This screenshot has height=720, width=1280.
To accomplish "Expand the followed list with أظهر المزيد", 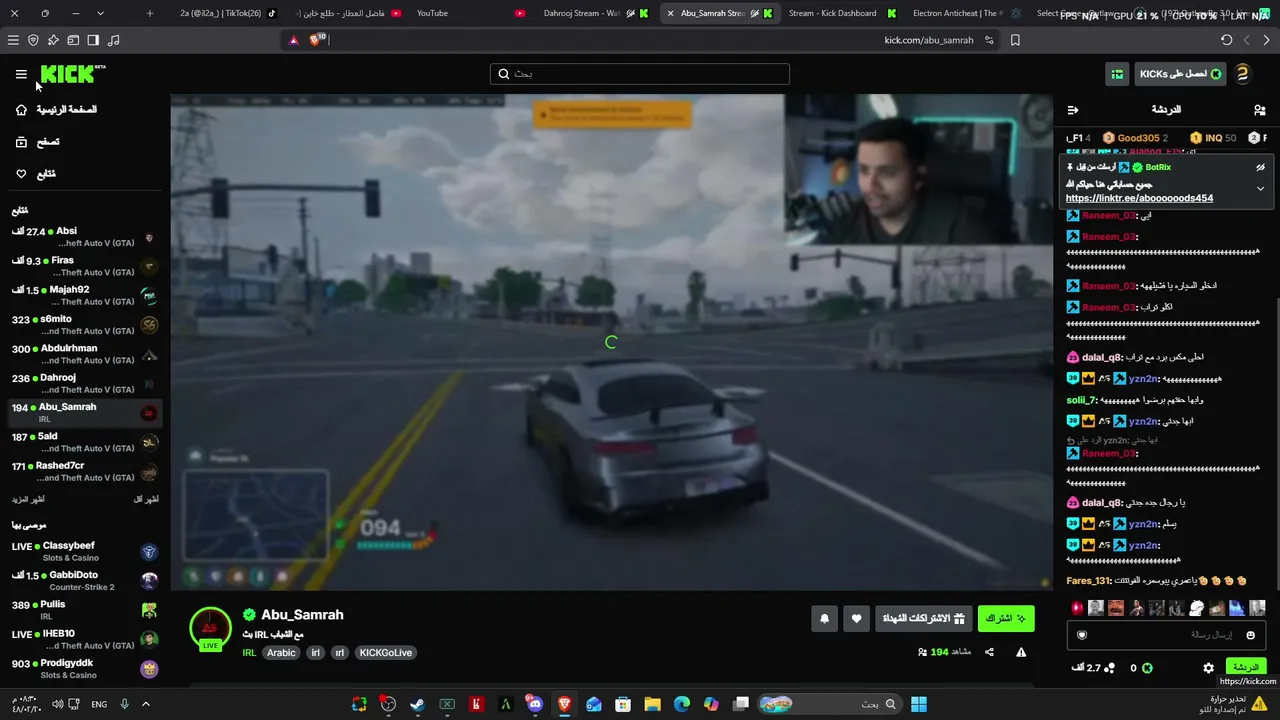I will pyautogui.click(x=28, y=499).
